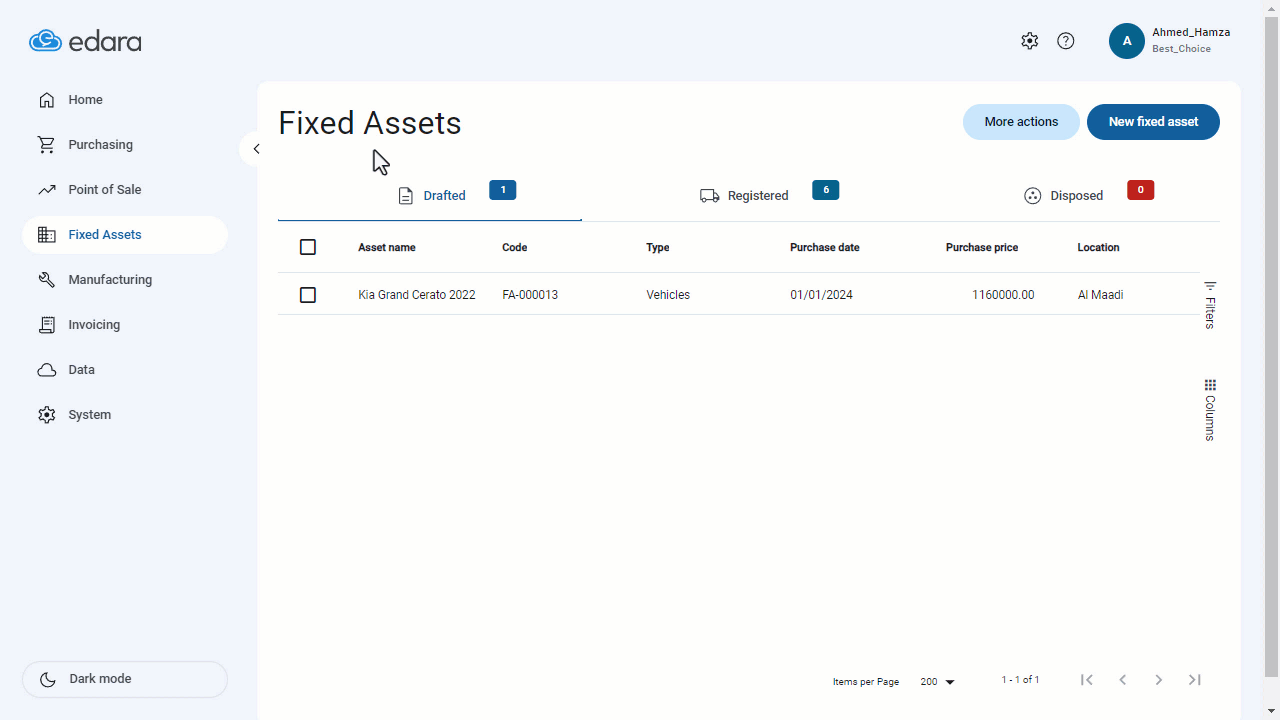Click the System gear icon in sidebar
This screenshot has width=1280, height=720.
pos(47,415)
